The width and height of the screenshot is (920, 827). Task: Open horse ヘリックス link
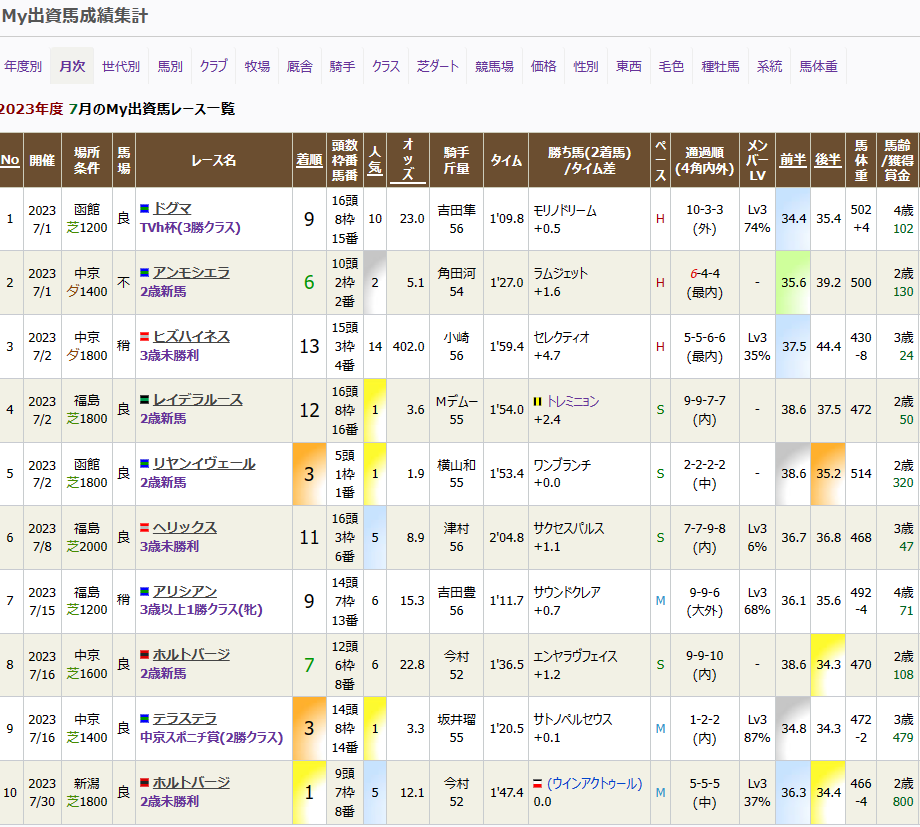click(x=185, y=528)
